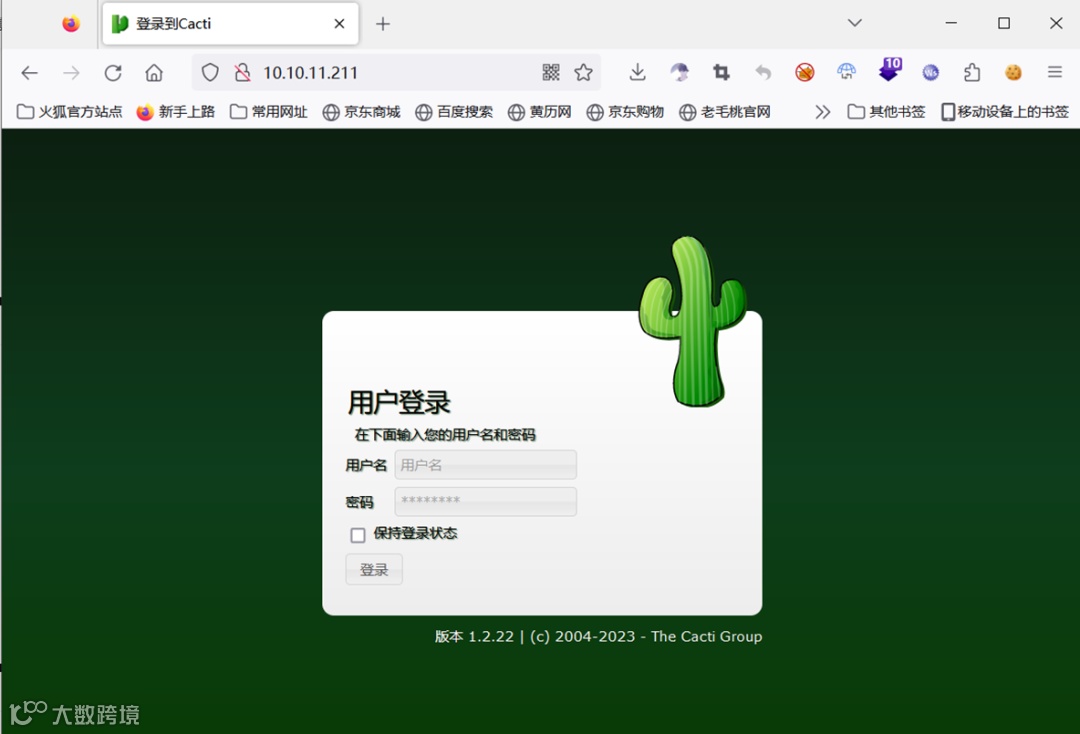Focus the 密码 password field
This screenshot has width=1080, height=734.
click(x=486, y=501)
